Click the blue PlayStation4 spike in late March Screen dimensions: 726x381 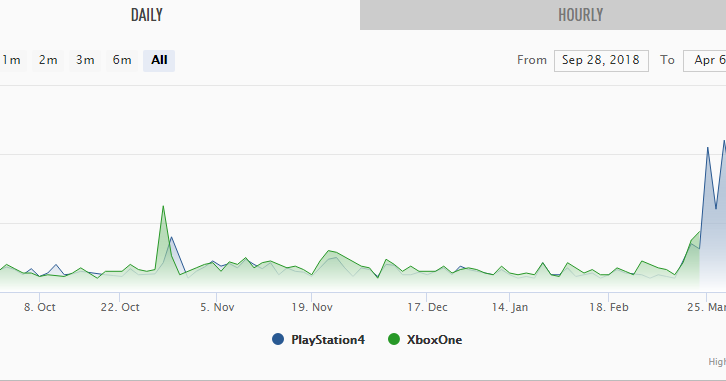[x=707, y=147]
